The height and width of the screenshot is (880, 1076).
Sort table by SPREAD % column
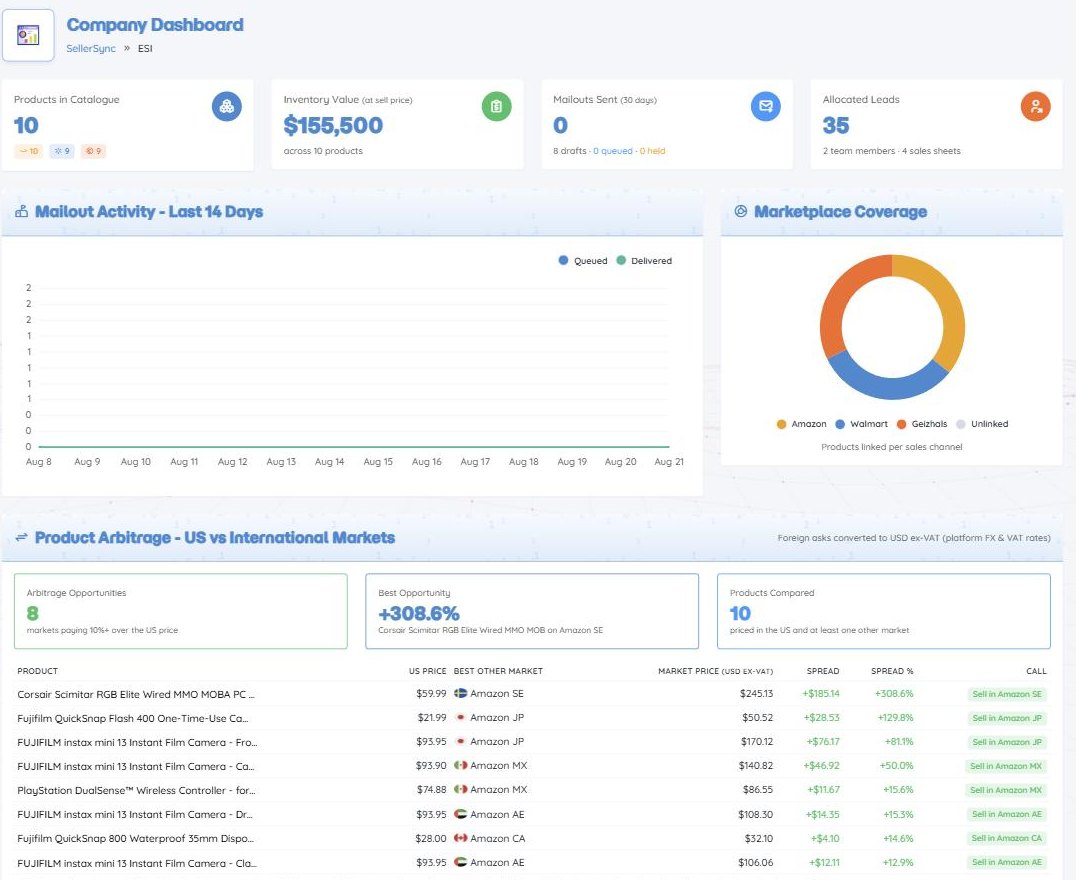(892, 671)
